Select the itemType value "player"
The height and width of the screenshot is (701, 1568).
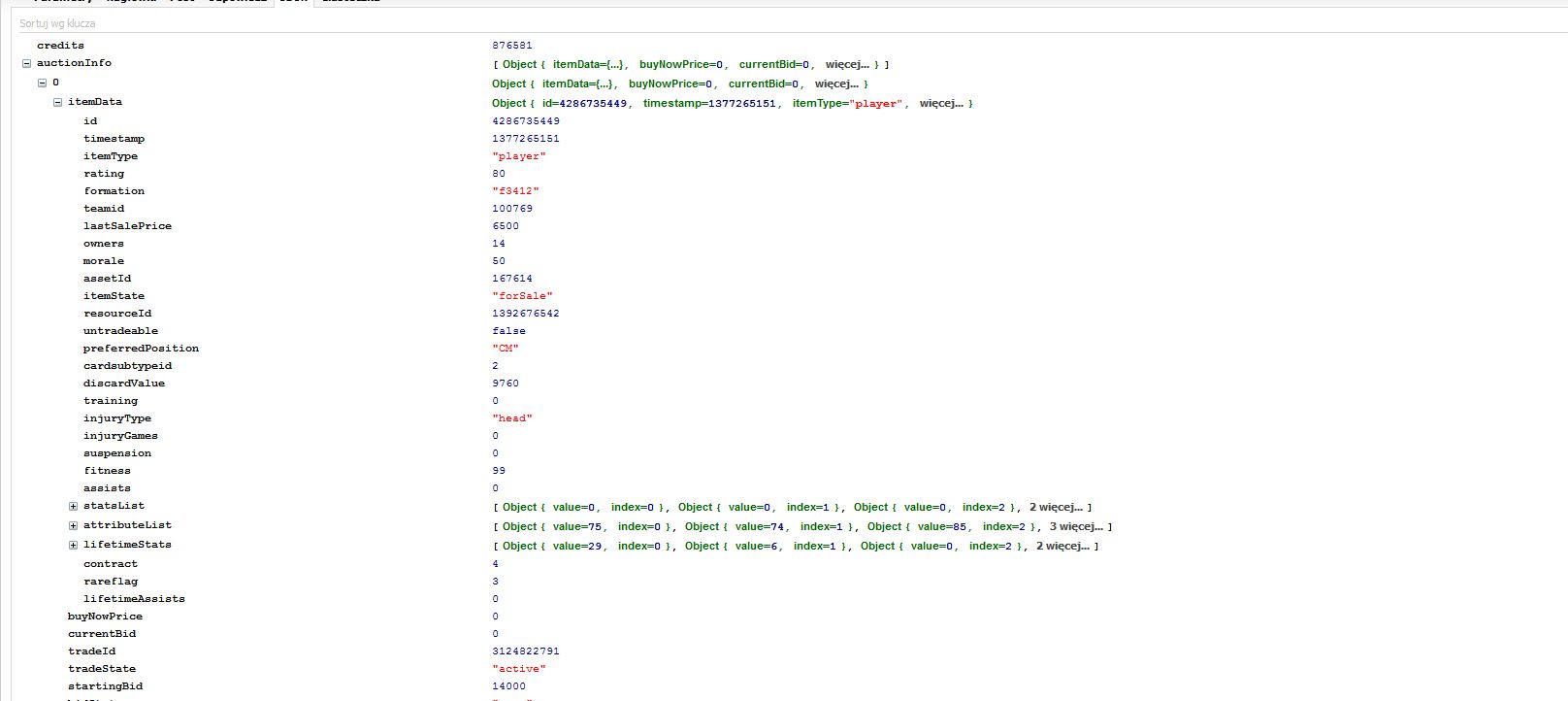[x=519, y=156]
